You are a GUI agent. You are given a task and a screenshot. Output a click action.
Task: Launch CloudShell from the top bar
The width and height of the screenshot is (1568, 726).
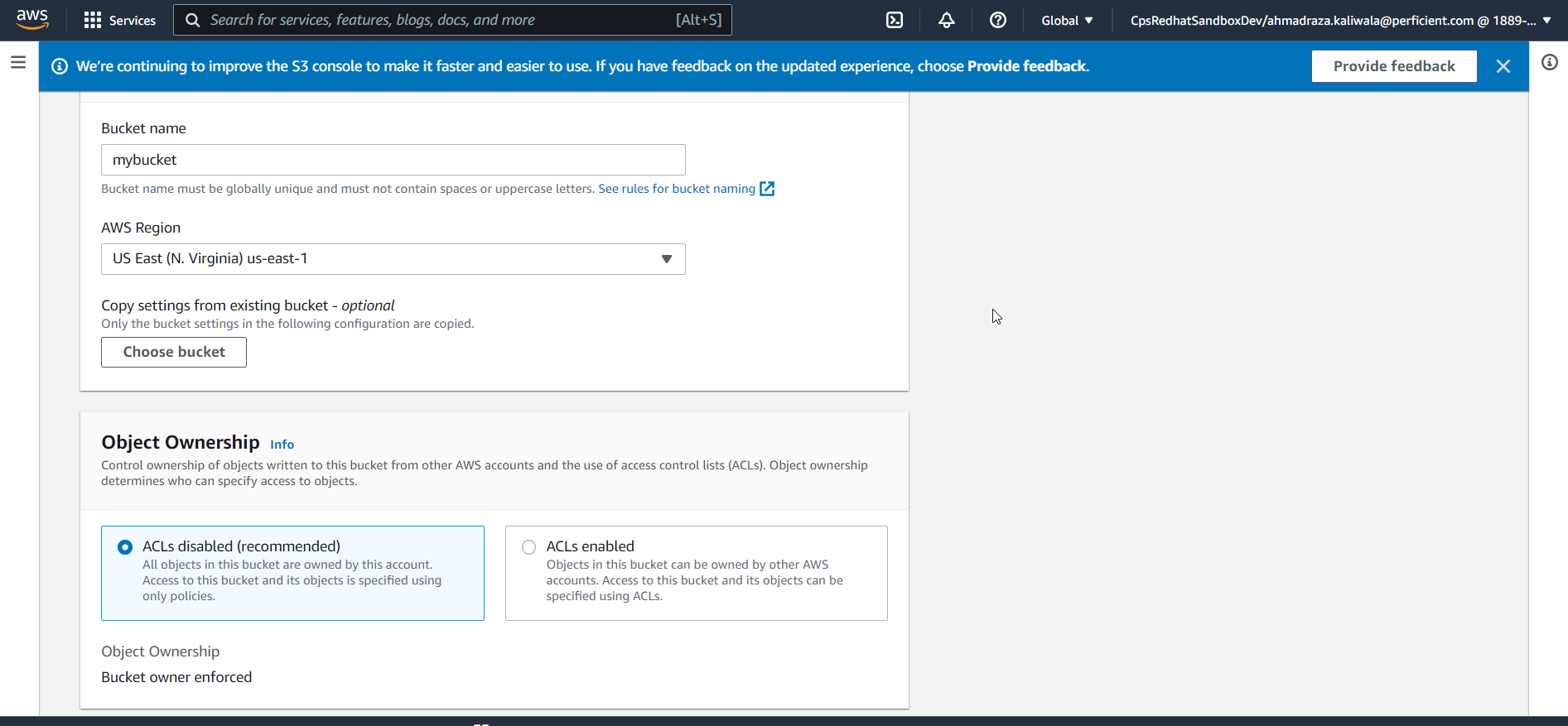(x=895, y=20)
